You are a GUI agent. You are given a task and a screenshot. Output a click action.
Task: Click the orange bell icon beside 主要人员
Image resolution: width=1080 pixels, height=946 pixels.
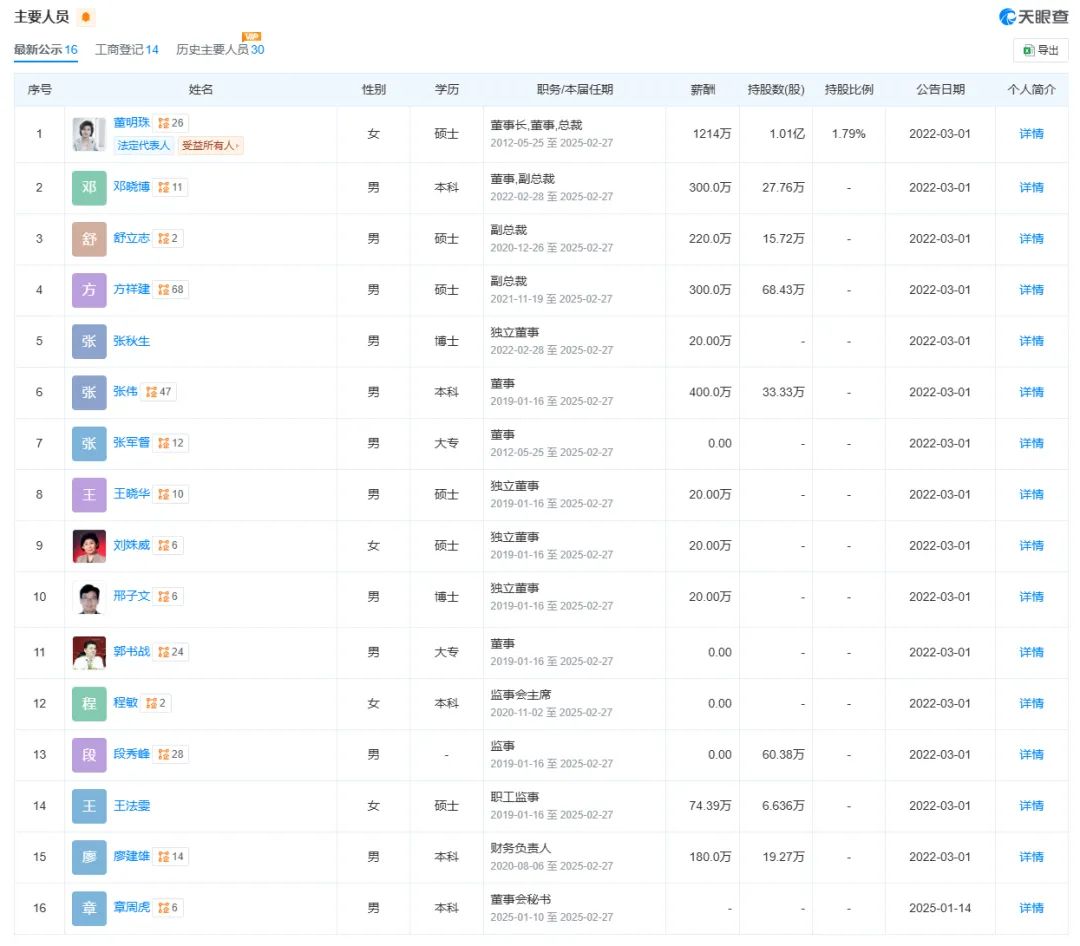click(x=85, y=18)
